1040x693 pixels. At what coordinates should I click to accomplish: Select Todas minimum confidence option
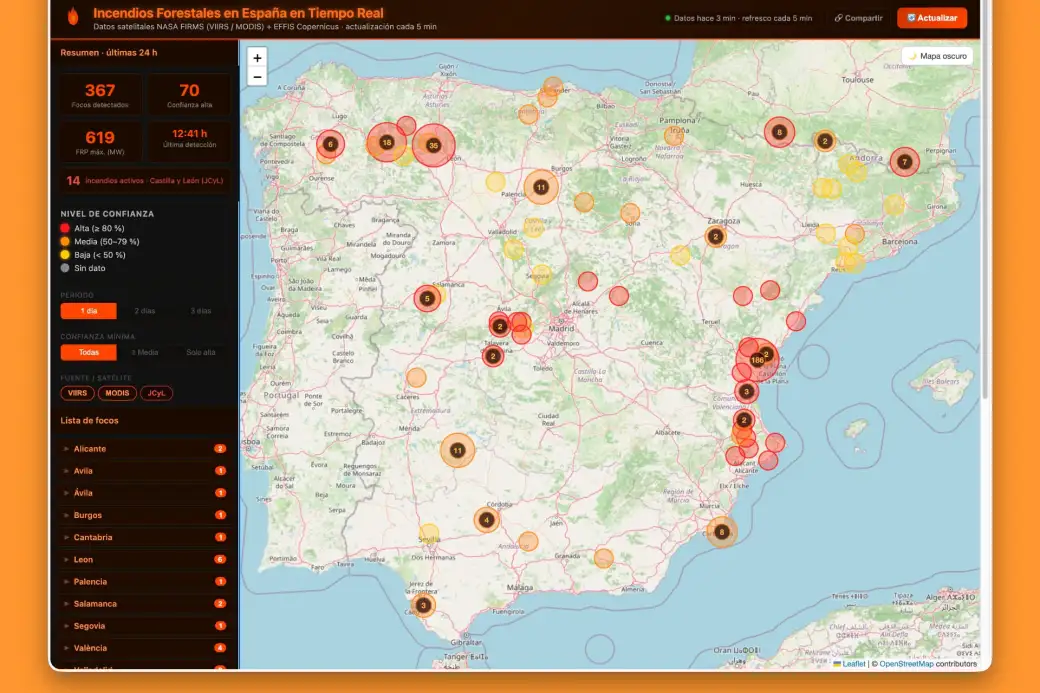tap(89, 352)
